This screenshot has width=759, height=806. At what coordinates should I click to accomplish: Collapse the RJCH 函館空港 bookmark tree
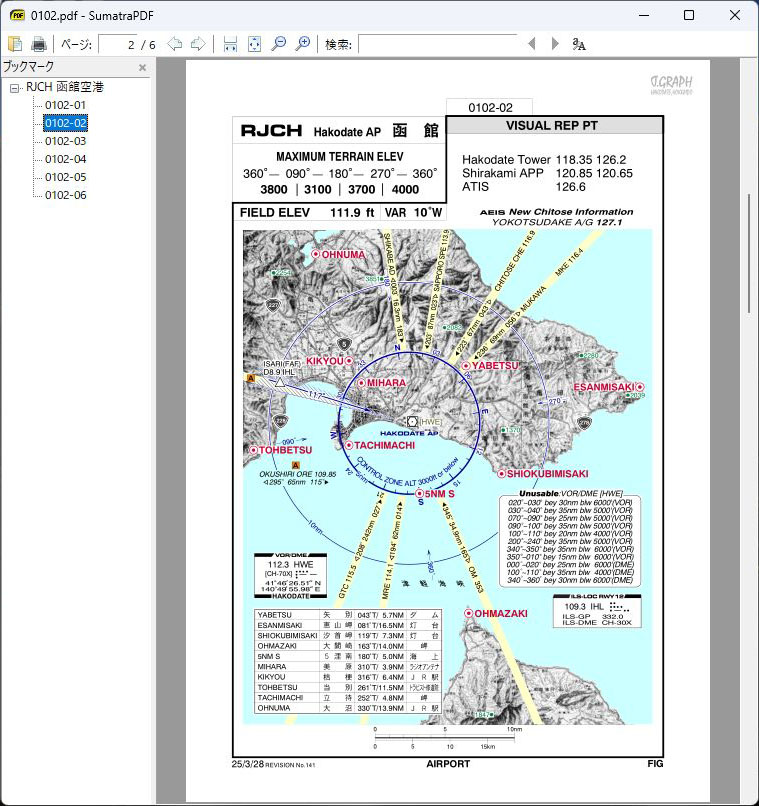pos(15,88)
